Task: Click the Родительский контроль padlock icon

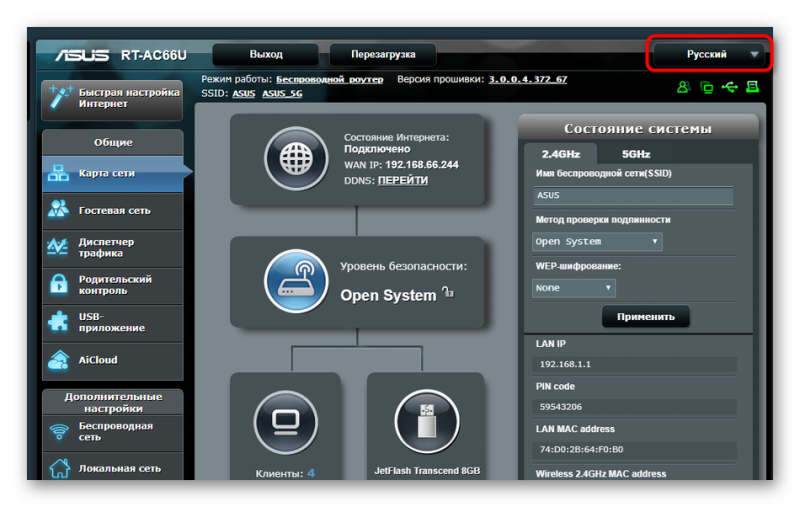Action: click(59, 285)
